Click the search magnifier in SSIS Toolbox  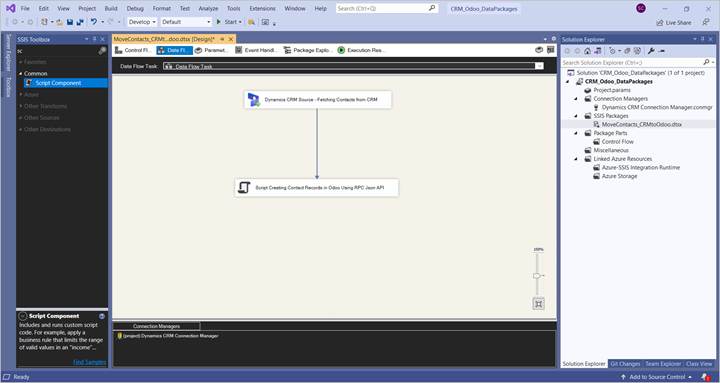[x=102, y=51]
